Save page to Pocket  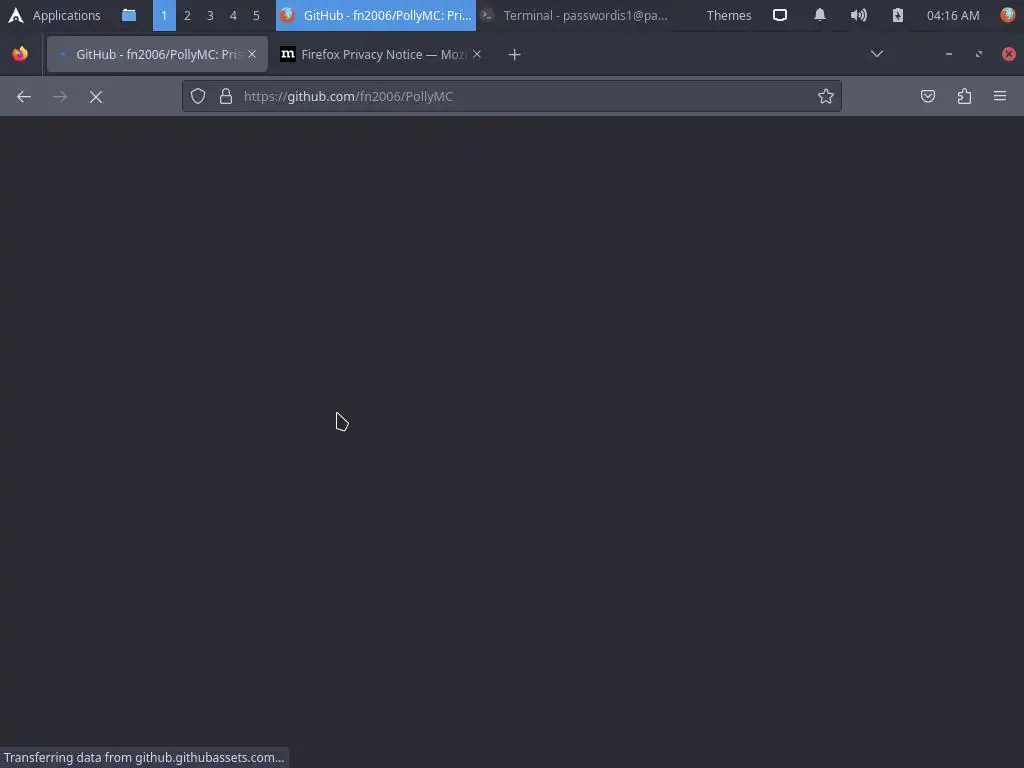point(928,97)
